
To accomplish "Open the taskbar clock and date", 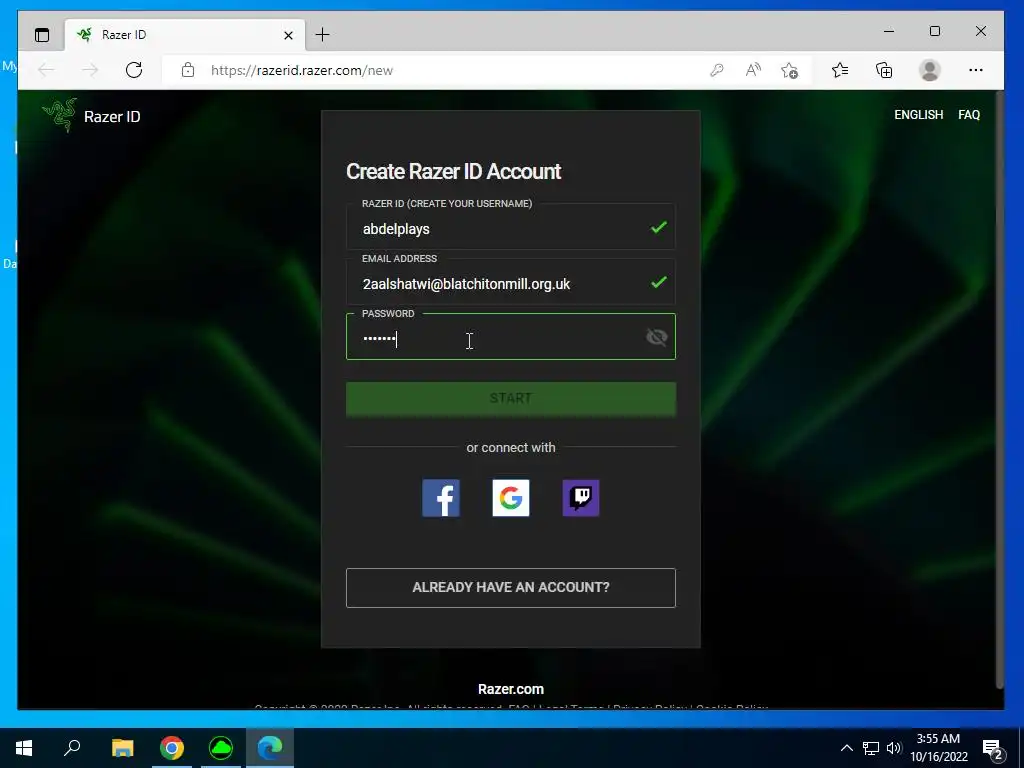I will tap(938, 748).
